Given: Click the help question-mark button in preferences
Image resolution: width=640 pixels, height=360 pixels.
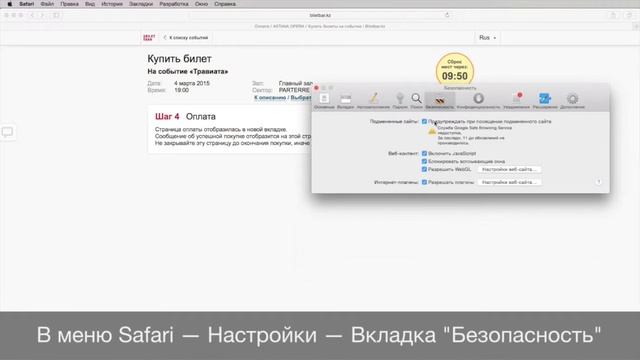Looking at the screenshot, I should tap(598, 182).
